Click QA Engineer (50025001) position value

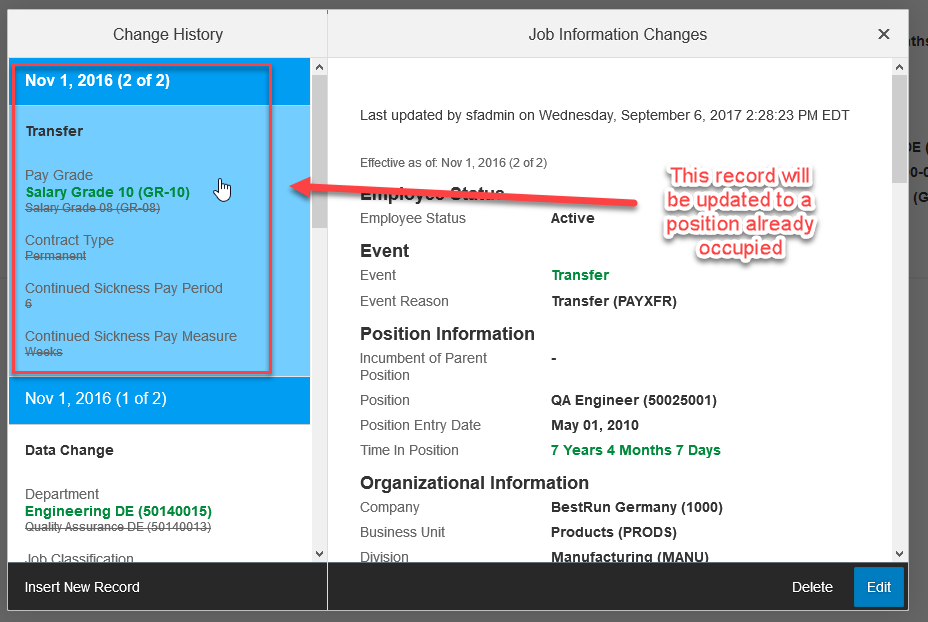point(633,400)
